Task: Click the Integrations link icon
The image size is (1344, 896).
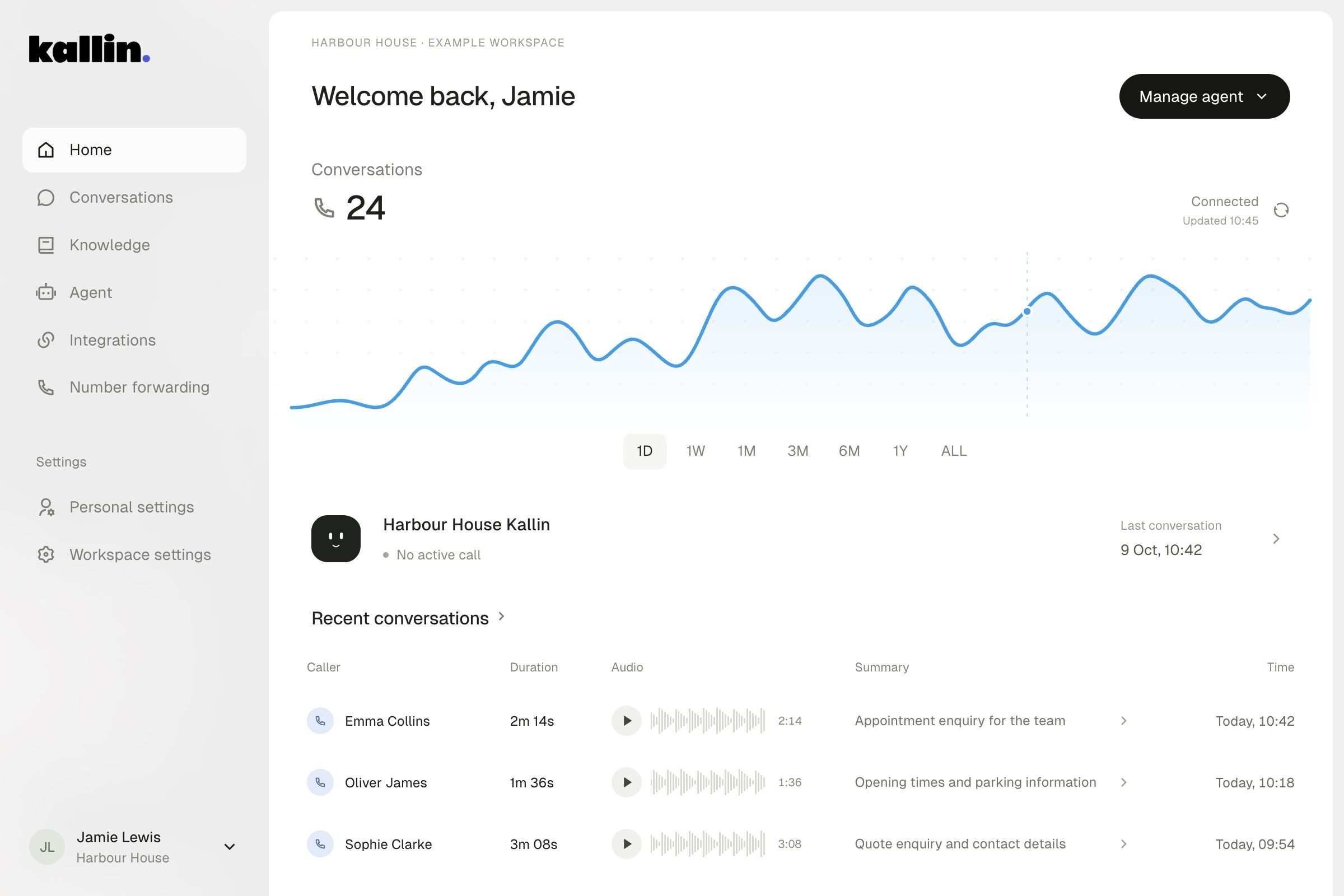Action: [46, 340]
